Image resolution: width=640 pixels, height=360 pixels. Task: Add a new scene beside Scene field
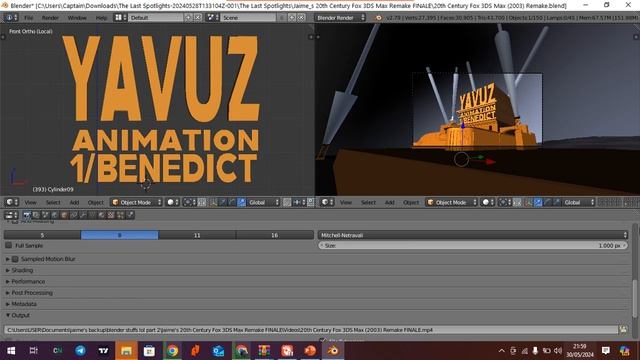pos(292,18)
